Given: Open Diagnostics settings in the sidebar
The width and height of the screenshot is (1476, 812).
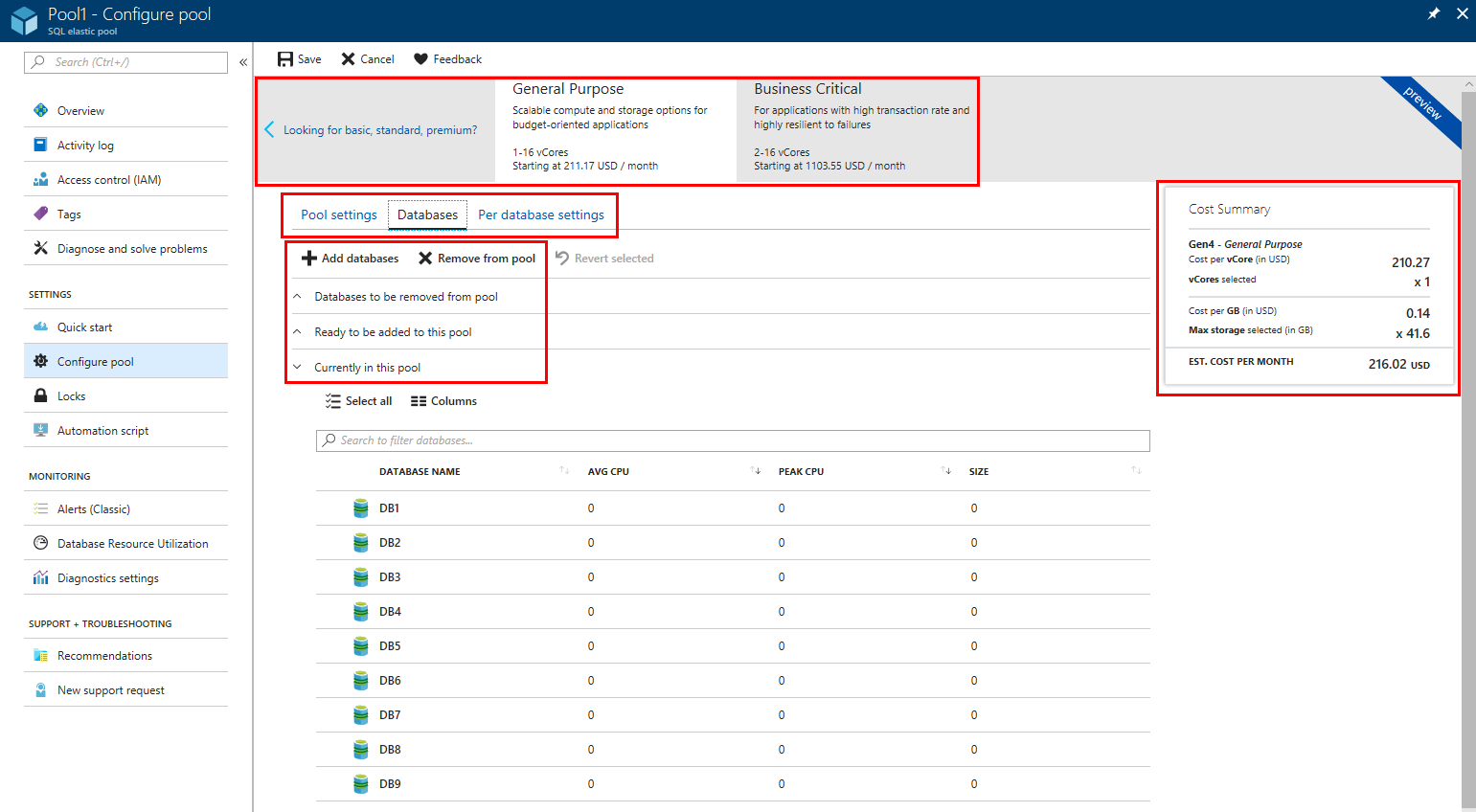Looking at the screenshot, I should pos(125,577).
